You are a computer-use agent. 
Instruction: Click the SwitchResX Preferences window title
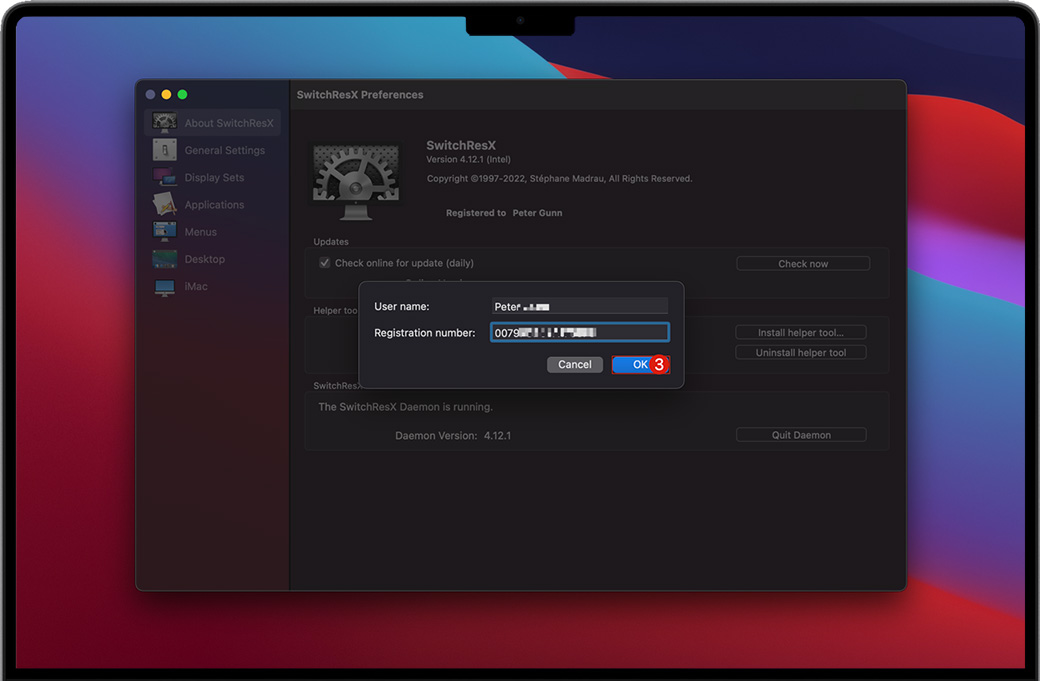point(359,95)
